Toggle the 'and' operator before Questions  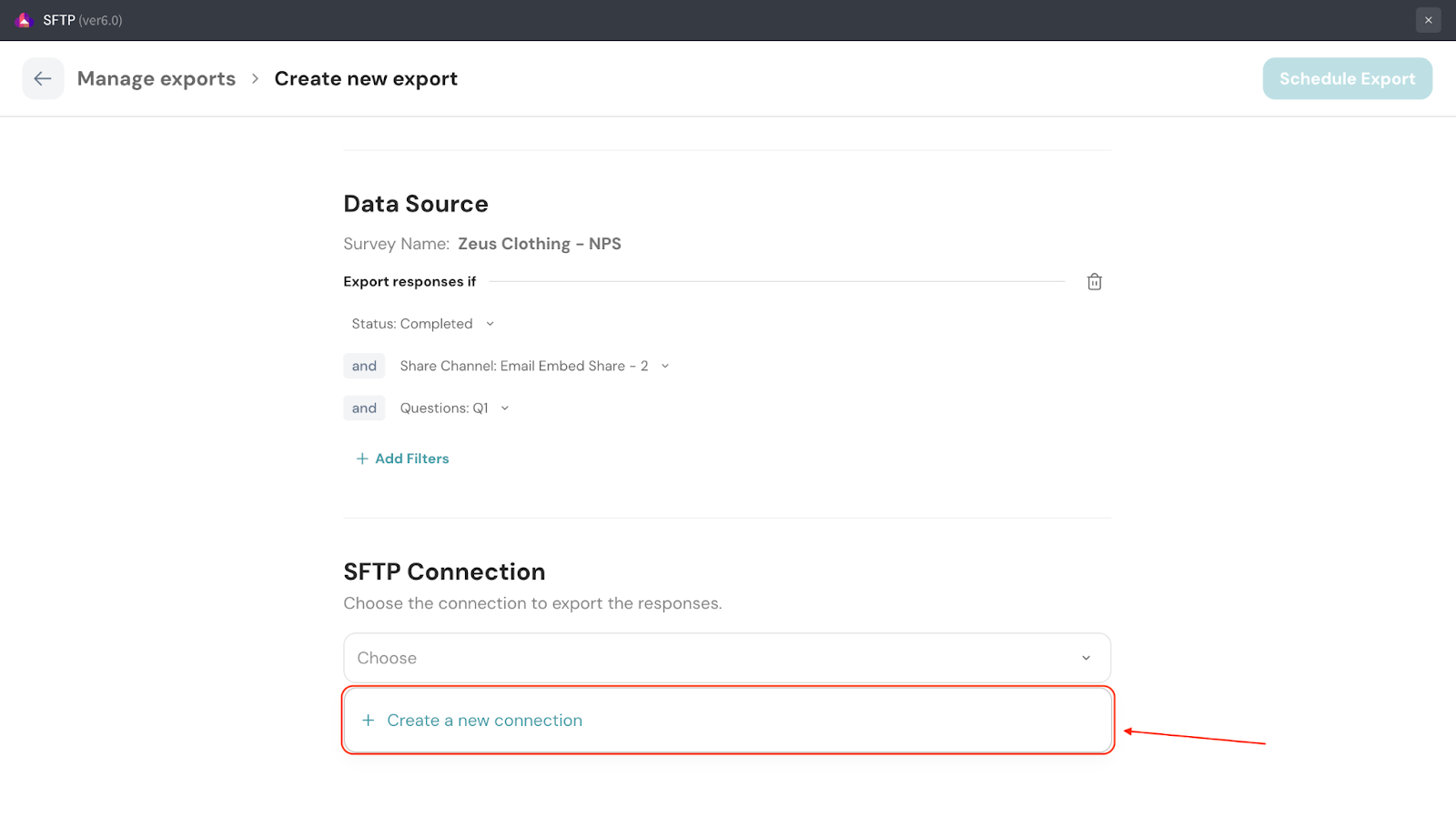pos(364,408)
